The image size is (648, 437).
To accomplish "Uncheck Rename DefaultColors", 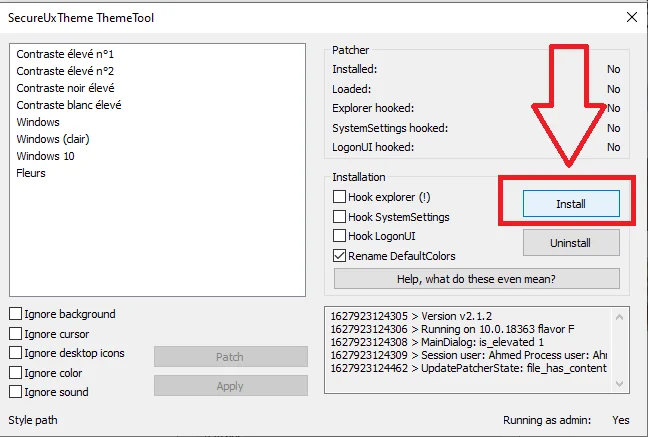I will pyautogui.click(x=340, y=255).
